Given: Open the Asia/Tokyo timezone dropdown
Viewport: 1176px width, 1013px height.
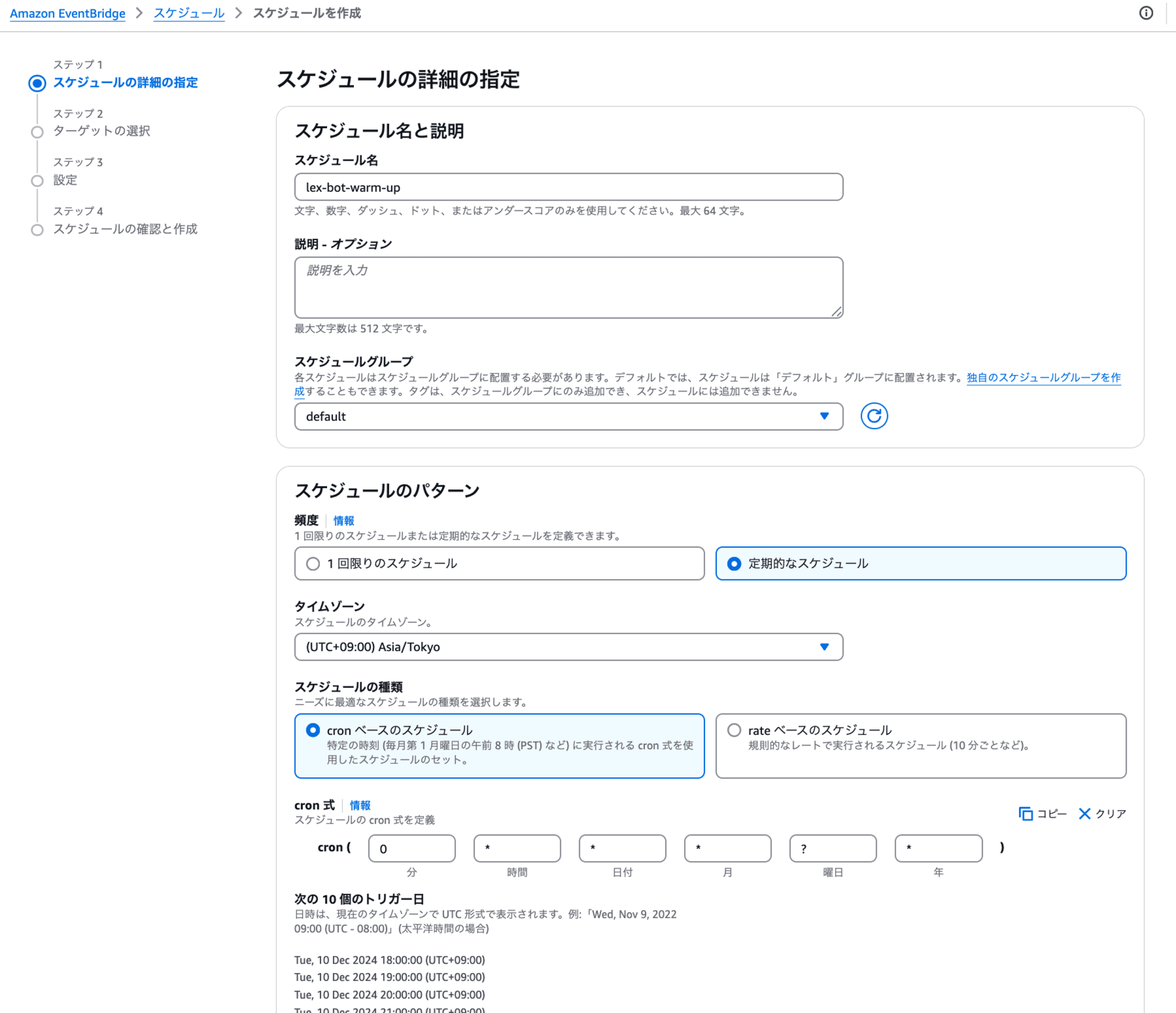Looking at the screenshot, I should tap(569, 647).
